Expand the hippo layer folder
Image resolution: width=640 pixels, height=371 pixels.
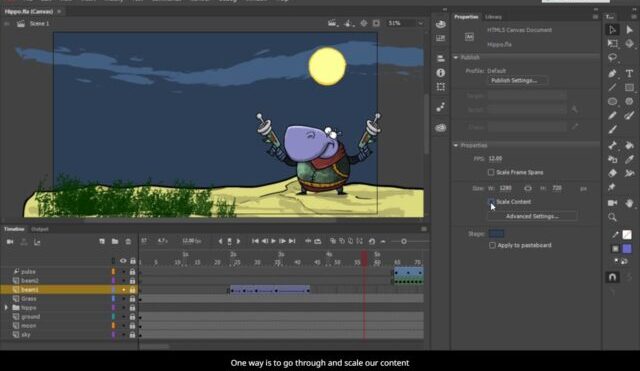(6, 308)
